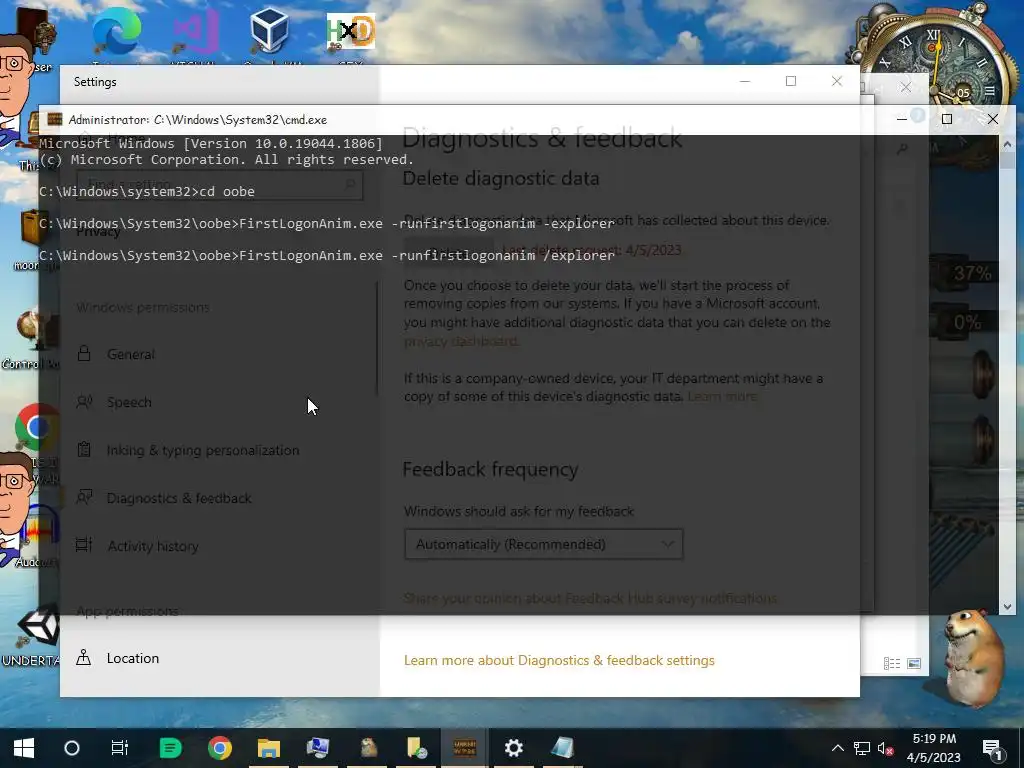Maximize the Settings window
Image resolution: width=1024 pixels, height=768 pixels.
[791, 82]
